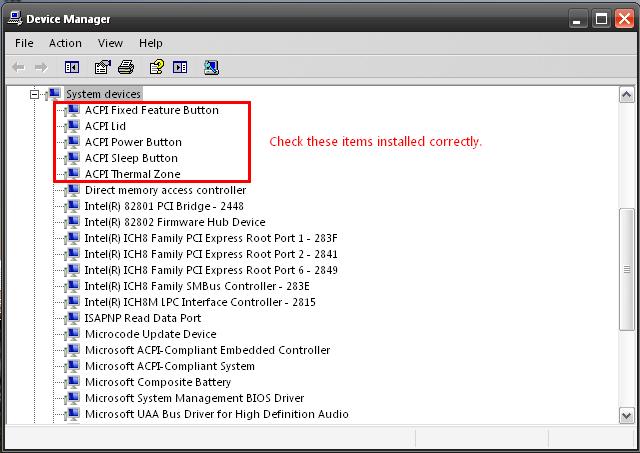Click icon next to ACPI Fixed Feature Button
The image size is (640, 453).
pos(73,110)
